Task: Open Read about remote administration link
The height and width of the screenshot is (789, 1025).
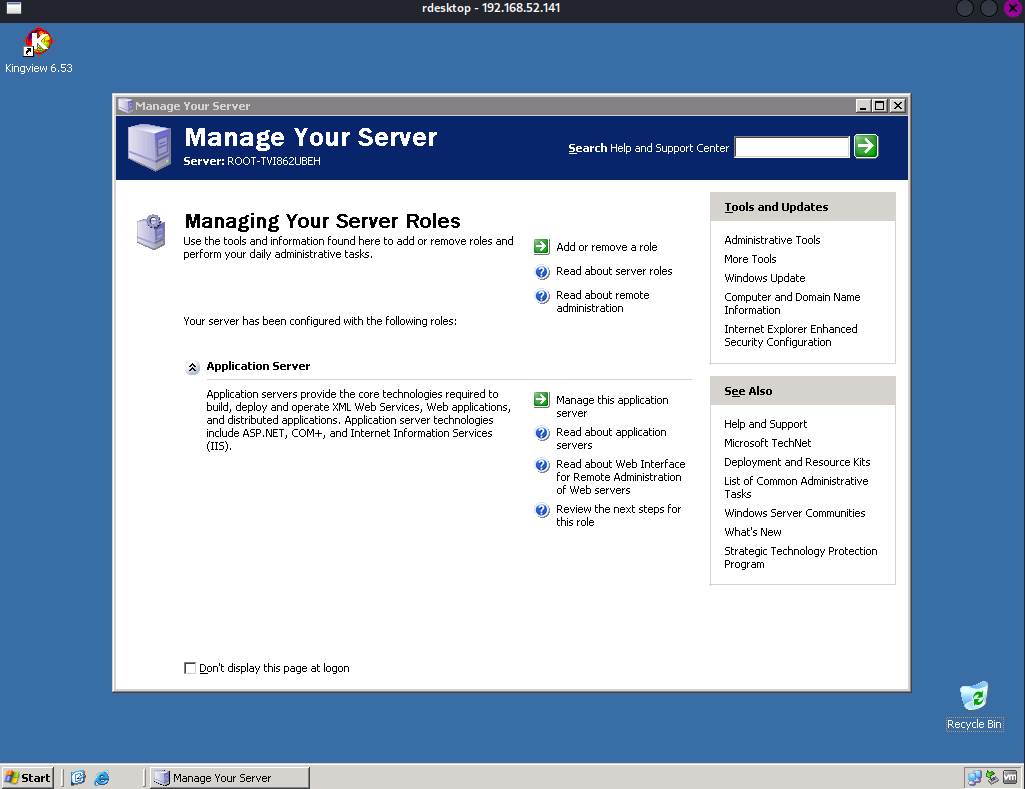Action: point(603,302)
